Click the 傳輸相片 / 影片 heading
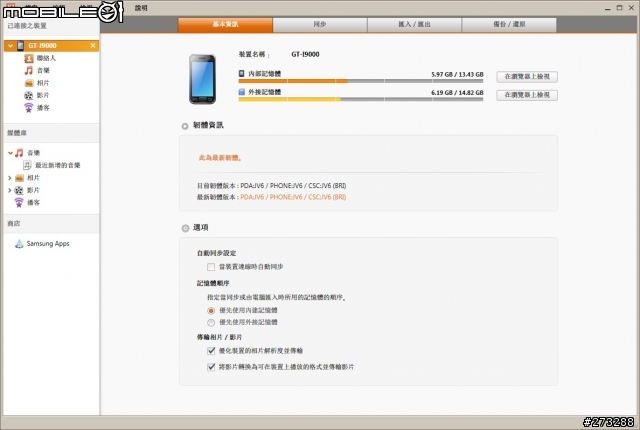Screen dimensions: 640x430 (220, 337)
